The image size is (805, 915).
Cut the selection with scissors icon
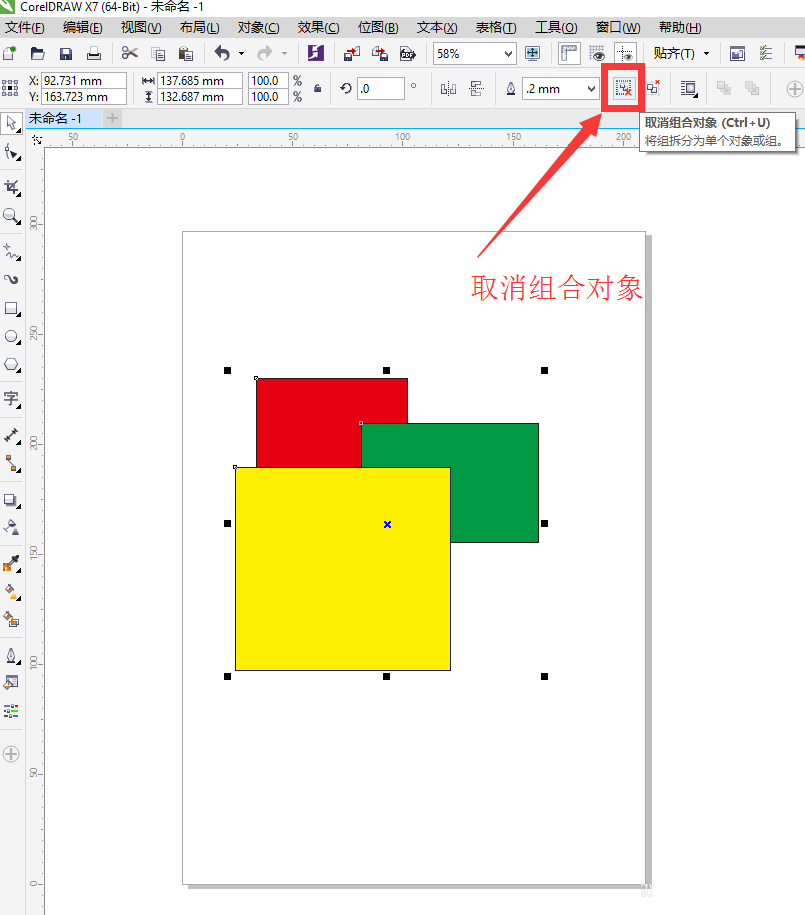tap(129, 54)
